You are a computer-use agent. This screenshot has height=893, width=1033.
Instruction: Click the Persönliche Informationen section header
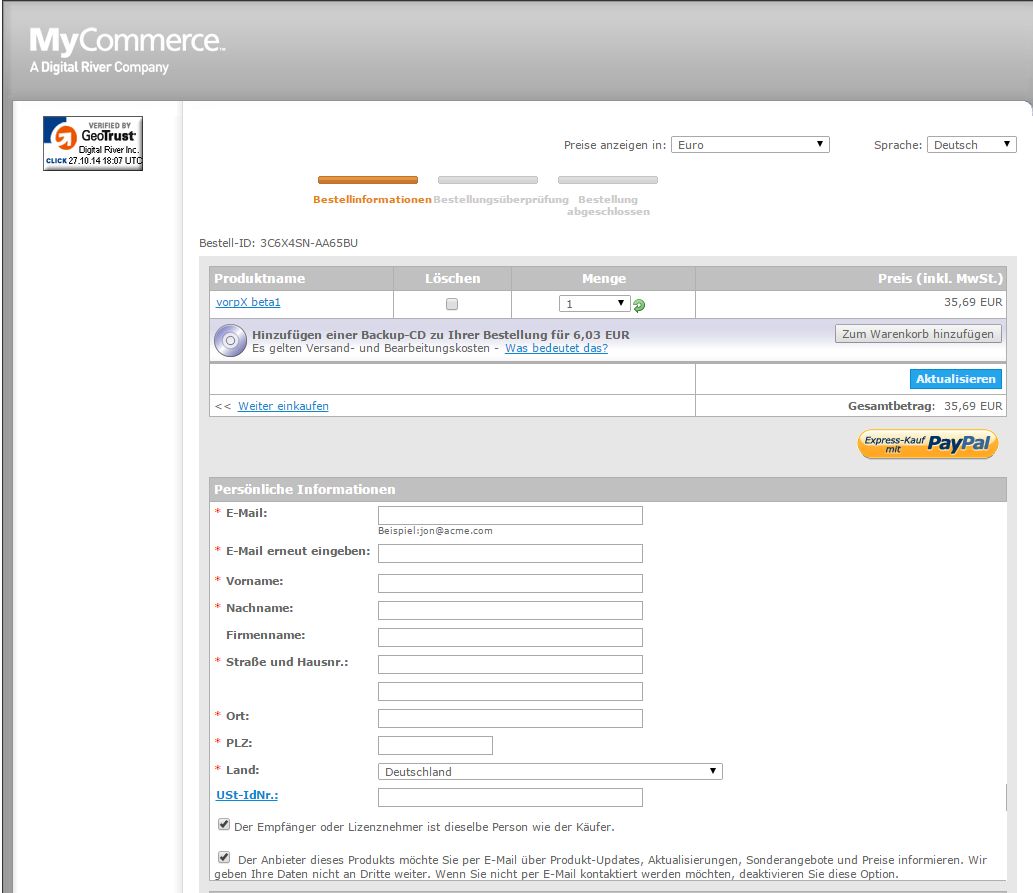[607, 489]
